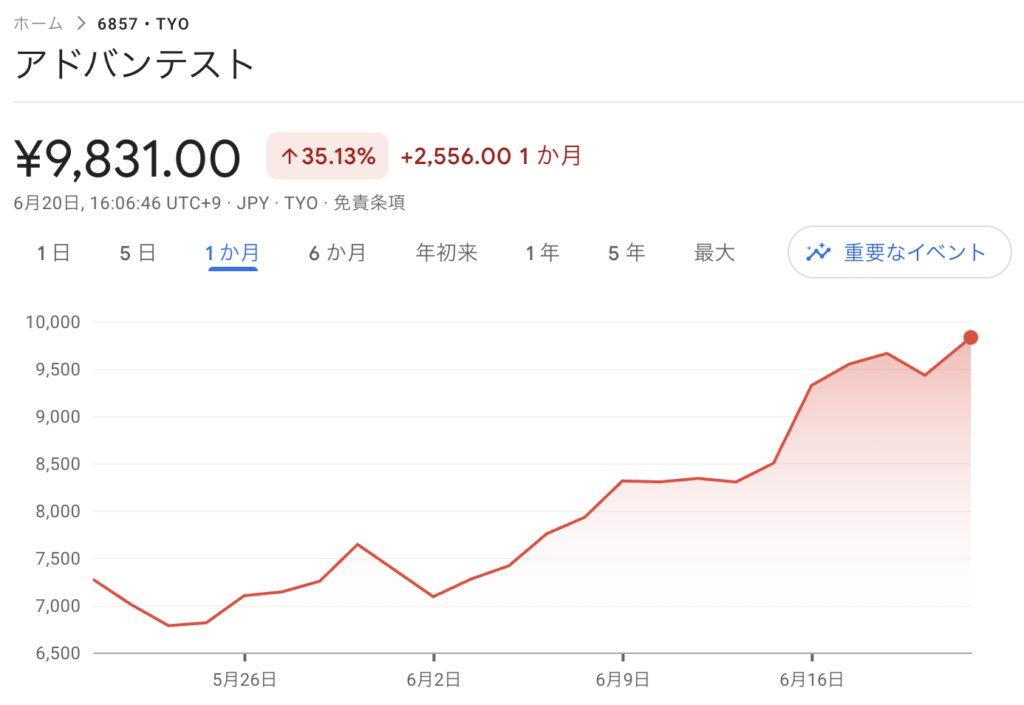Click the active 1か月 tab
Image resolution: width=1024 pixels, height=705 pixels.
click(x=232, y=253)
